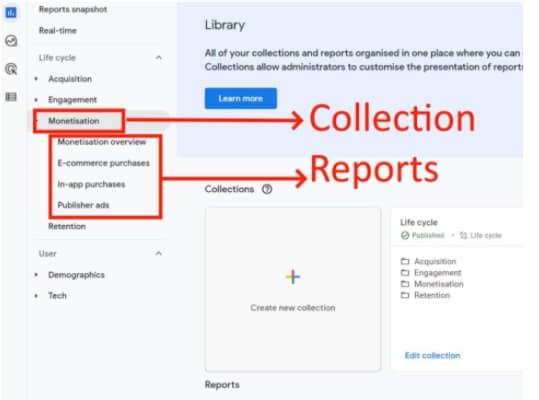
Task: Click the Acquisition folder icon in Life cycle card
Action: (x=405, y=262)
